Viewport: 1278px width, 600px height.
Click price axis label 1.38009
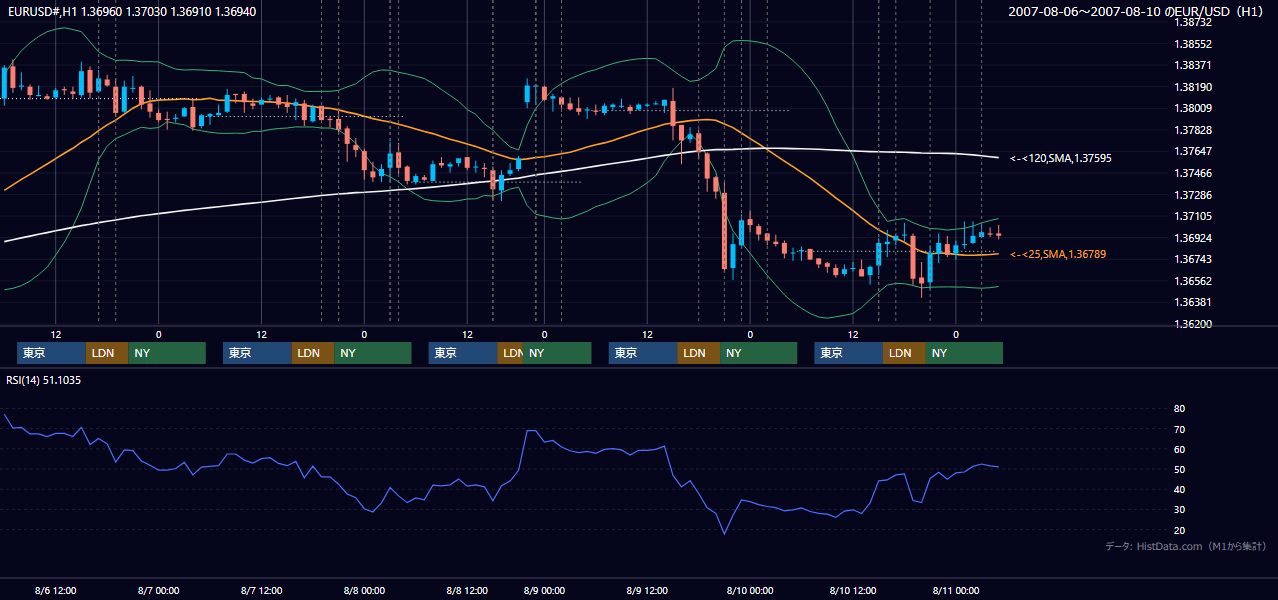pos(1193,108)
